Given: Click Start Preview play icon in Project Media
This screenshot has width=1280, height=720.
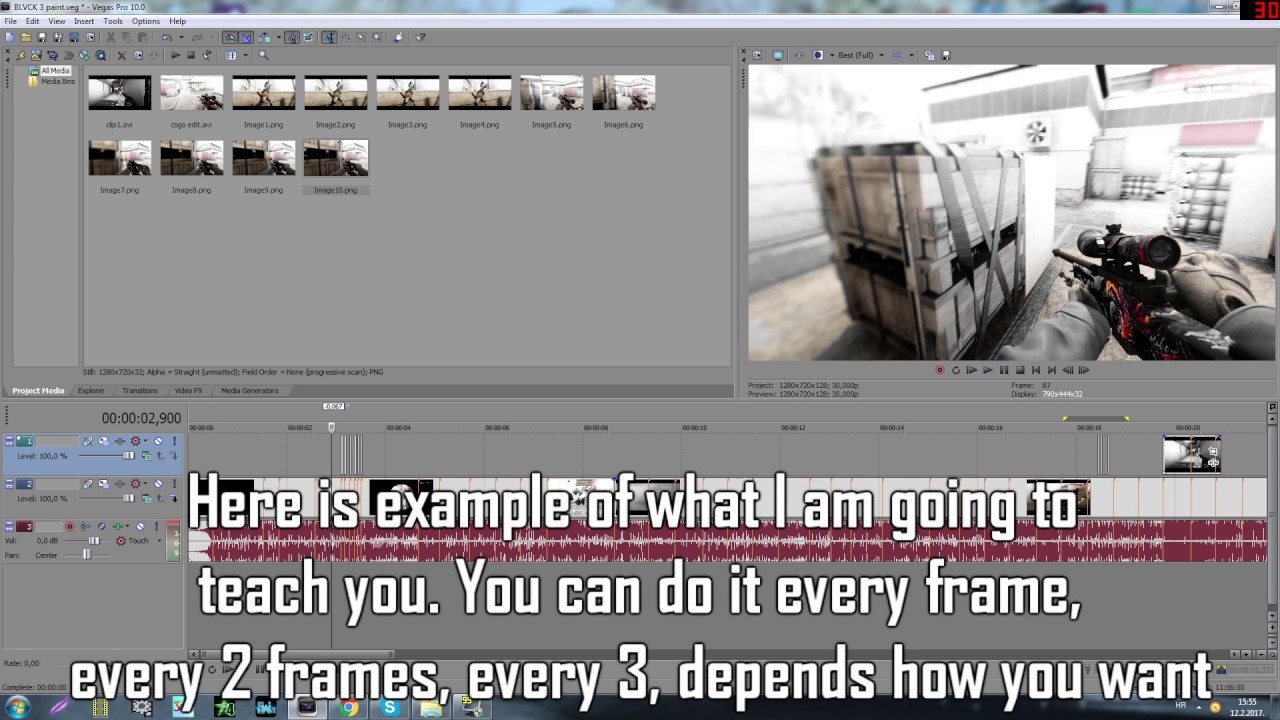Looking at the screenshot, I should [176, 55].
